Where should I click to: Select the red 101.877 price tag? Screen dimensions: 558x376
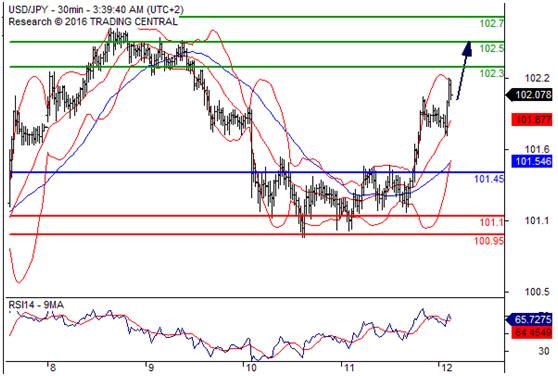click(532, 120)
